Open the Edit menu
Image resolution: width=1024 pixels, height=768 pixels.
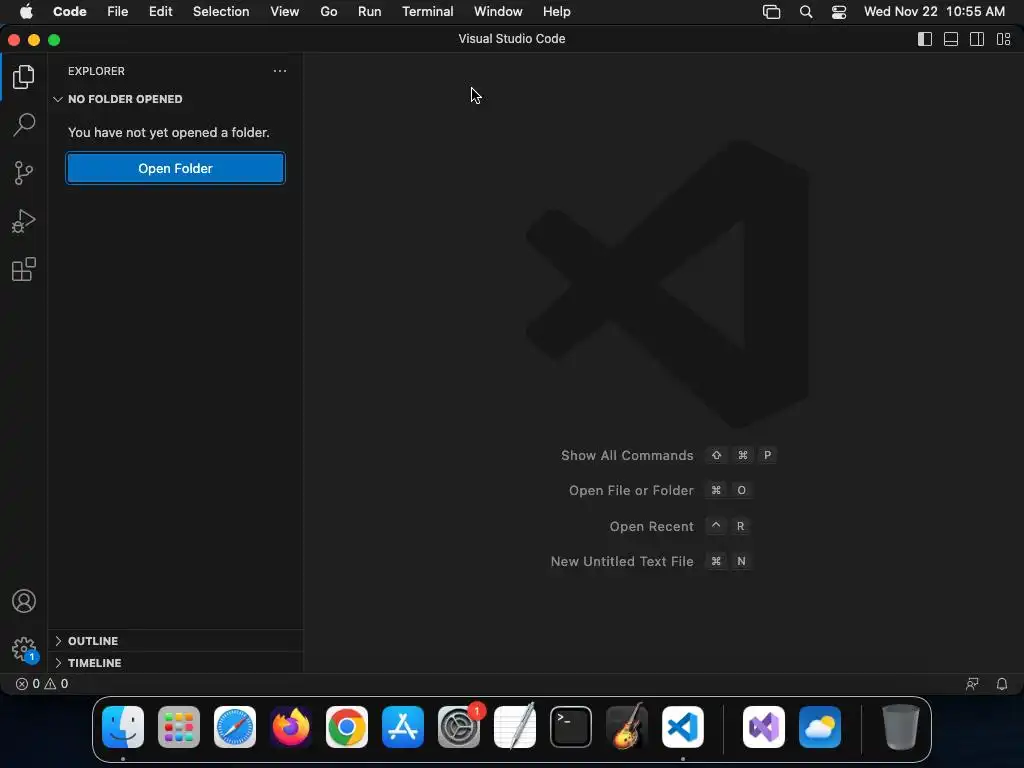click(x=161, y=12)
